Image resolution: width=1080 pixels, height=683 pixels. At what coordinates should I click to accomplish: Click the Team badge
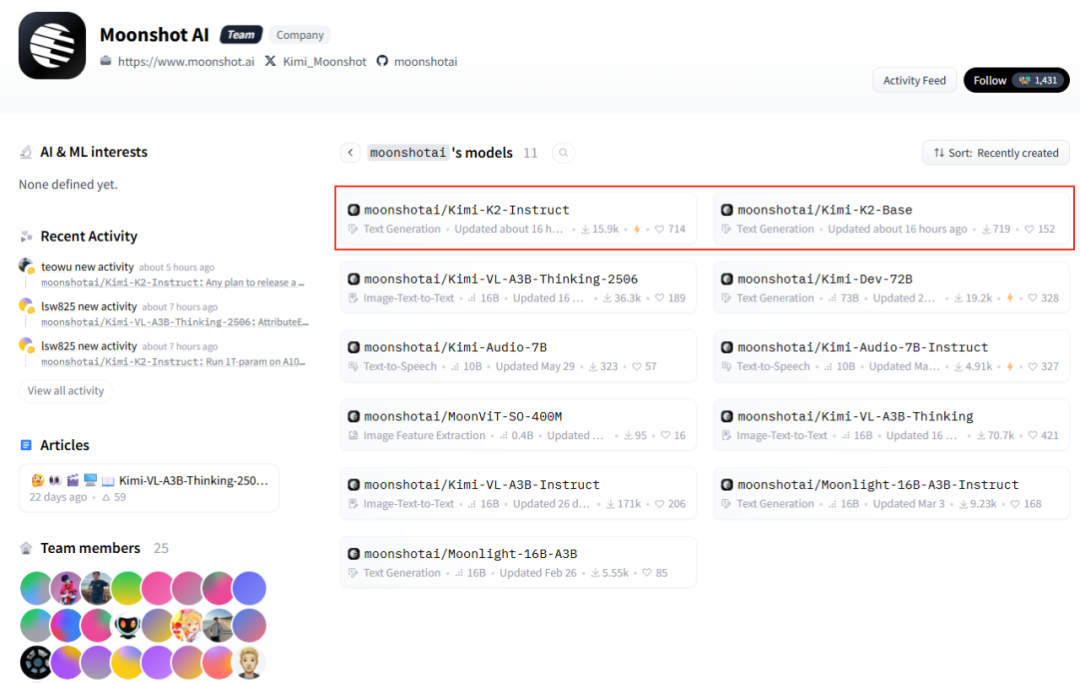(241, 34)
